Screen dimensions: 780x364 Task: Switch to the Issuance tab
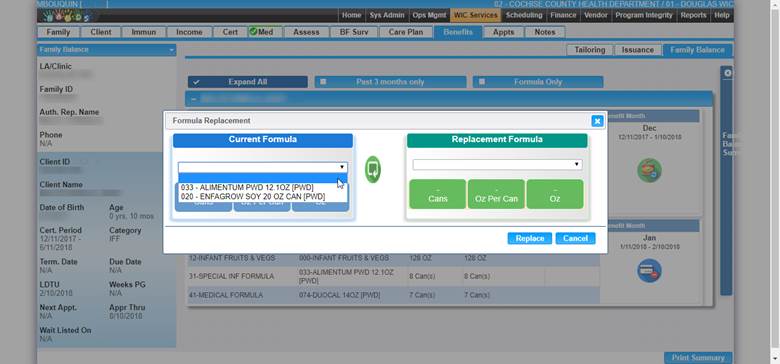click(638, 50)
